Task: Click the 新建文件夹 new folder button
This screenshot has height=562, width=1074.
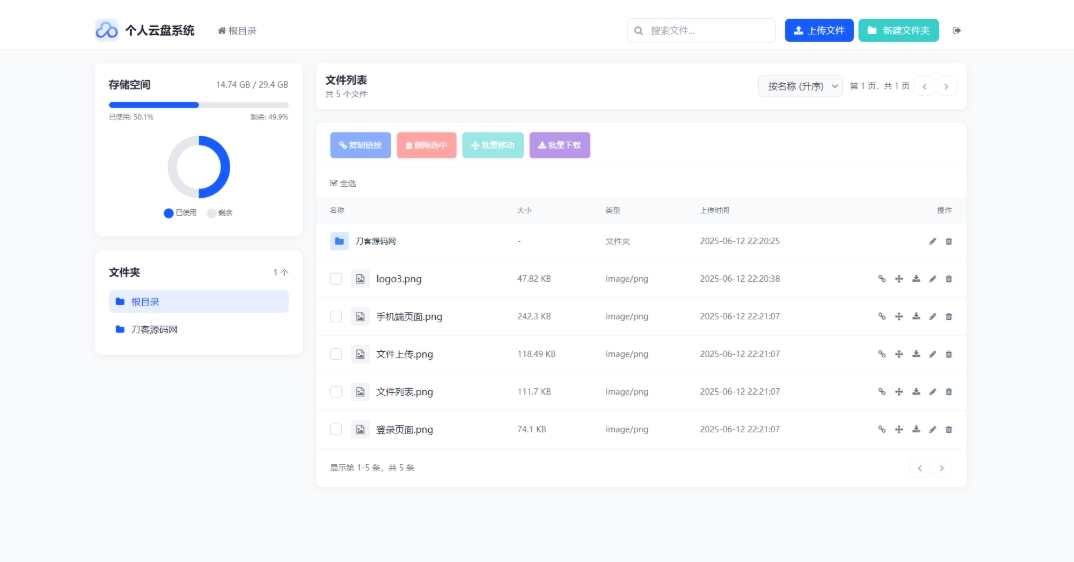Action: pos(898,31)
